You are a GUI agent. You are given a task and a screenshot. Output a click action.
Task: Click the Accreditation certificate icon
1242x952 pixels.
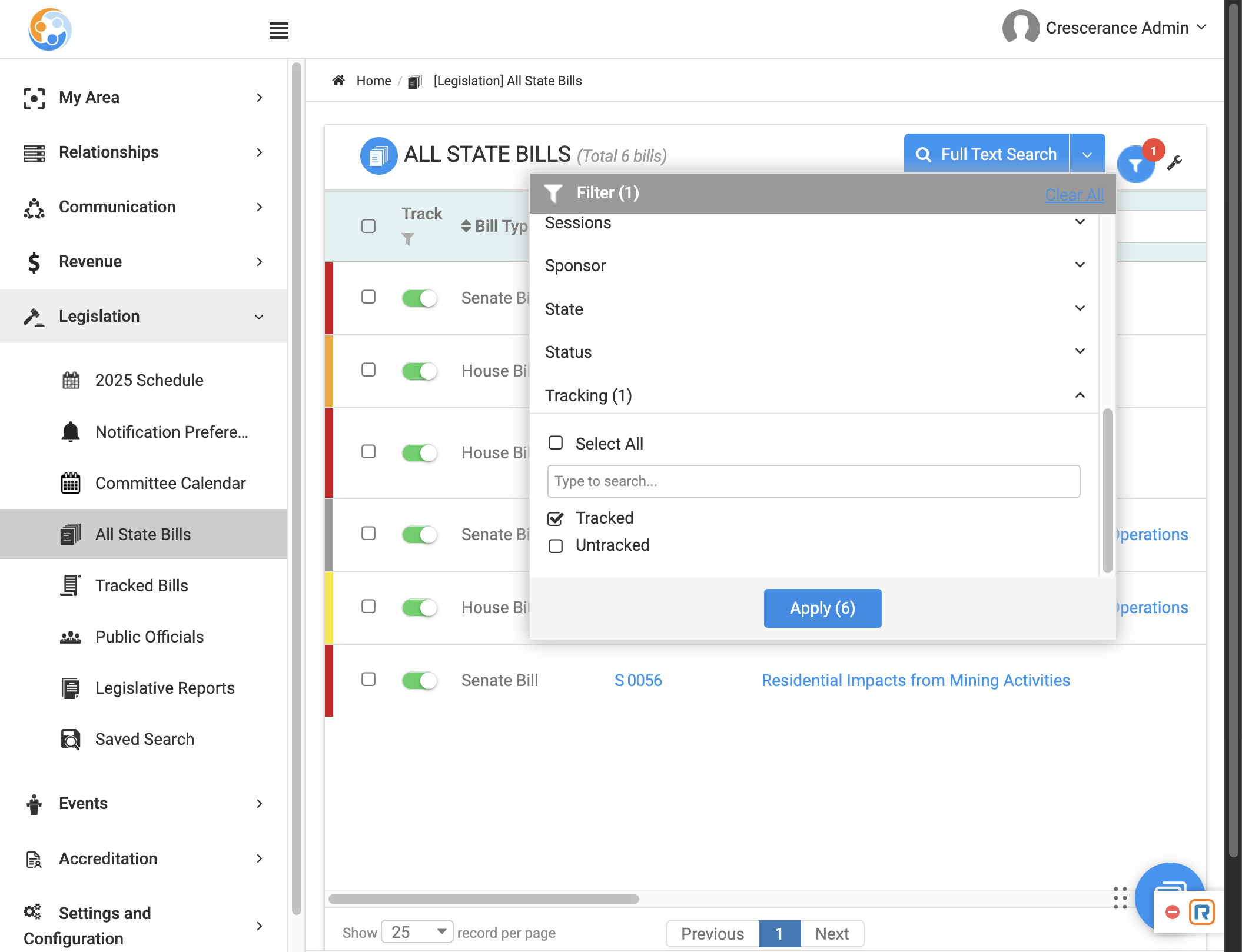[34, 860]
